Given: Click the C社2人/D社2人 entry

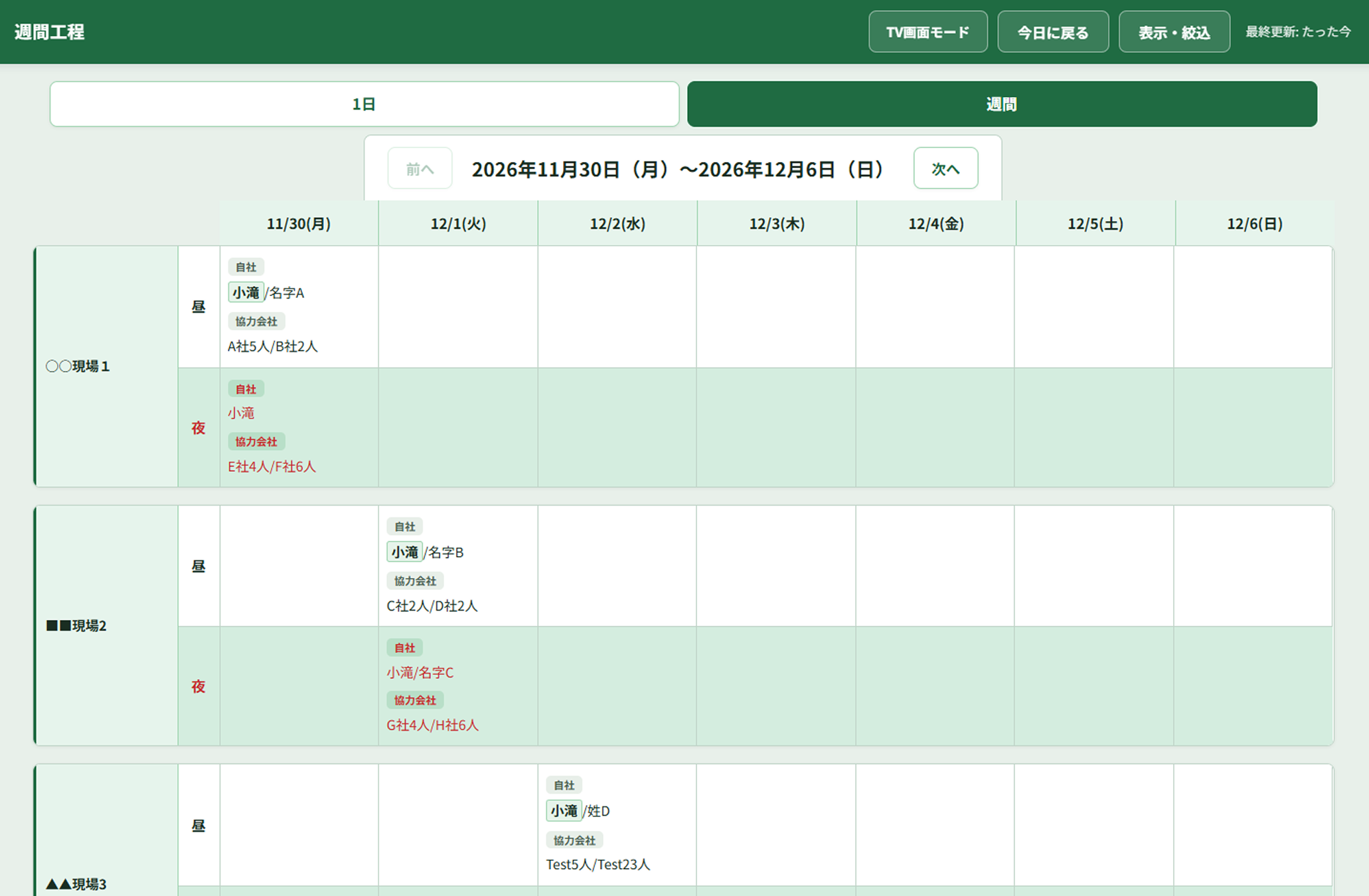Looking at the screenshot, I should click(x=432, y=606).
